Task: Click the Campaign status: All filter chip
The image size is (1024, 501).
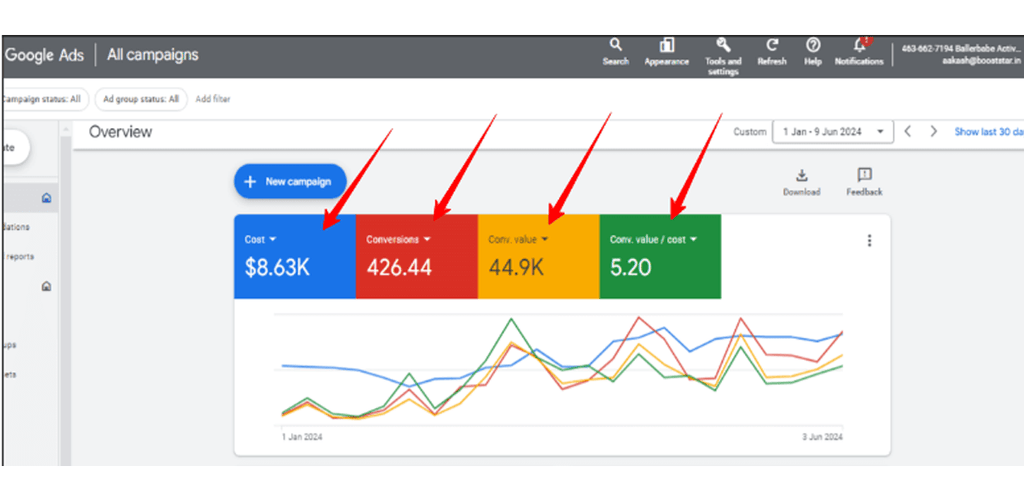Action: click(42, 99)
